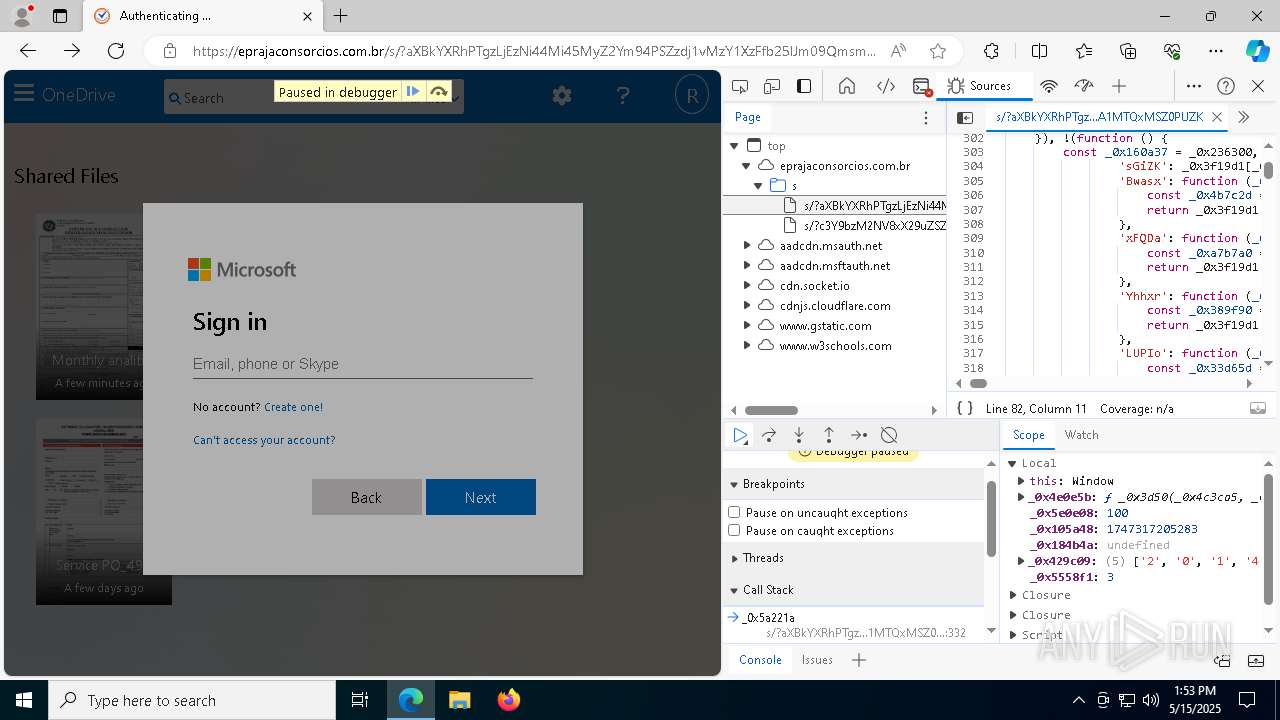Step into next function call
1280x720 pixels.
click(x=799, y=435)
